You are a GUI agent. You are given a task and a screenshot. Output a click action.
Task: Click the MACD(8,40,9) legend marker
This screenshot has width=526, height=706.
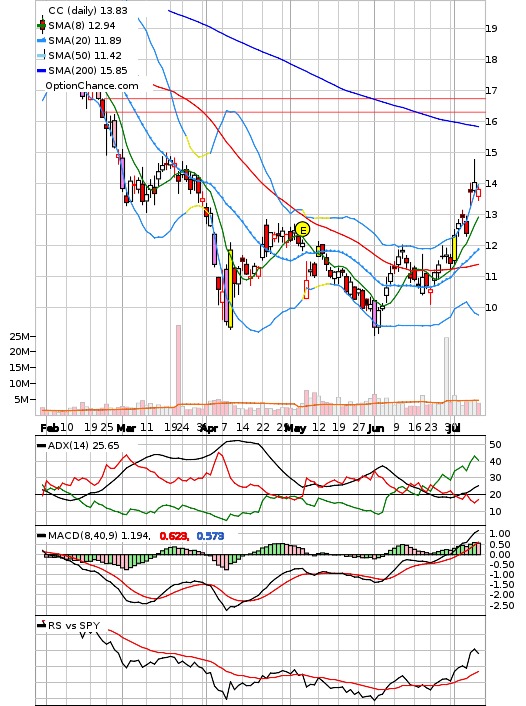[x=41, y=535]
